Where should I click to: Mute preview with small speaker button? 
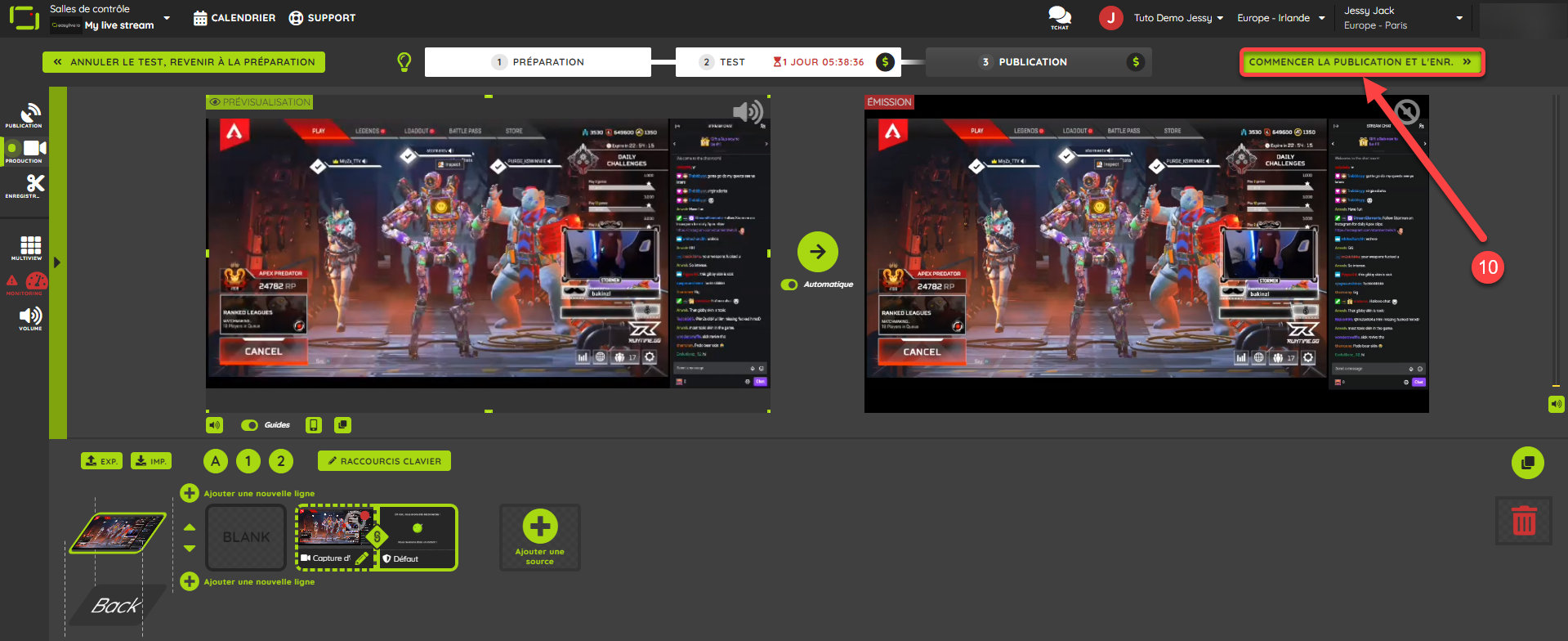click(x=214, y=425)
